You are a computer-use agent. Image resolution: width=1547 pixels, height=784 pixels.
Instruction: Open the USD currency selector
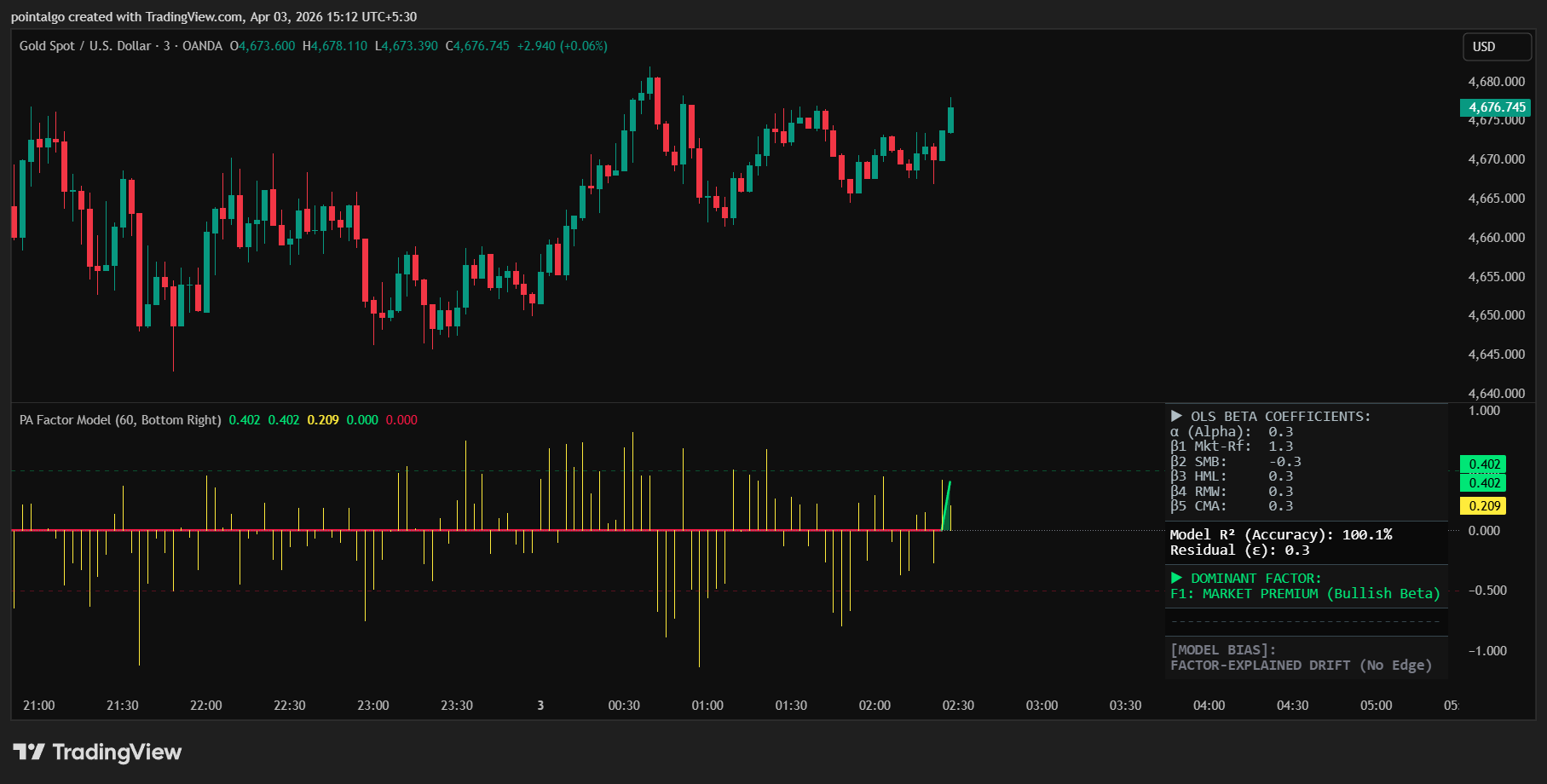1496,47
